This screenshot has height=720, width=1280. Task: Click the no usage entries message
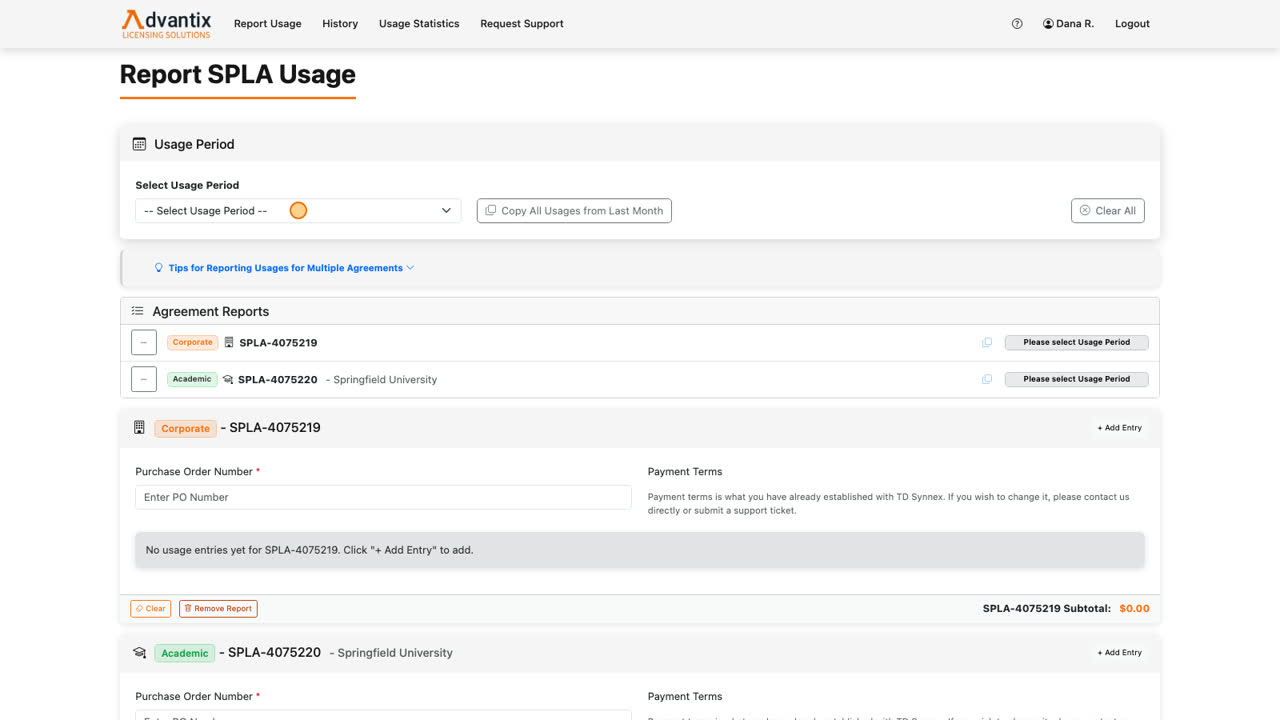(640, 550)
